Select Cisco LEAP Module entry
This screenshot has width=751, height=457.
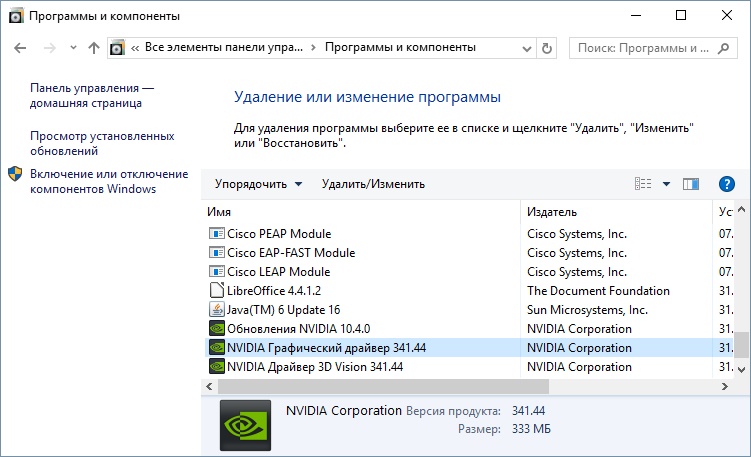click(x=279, y=272)
